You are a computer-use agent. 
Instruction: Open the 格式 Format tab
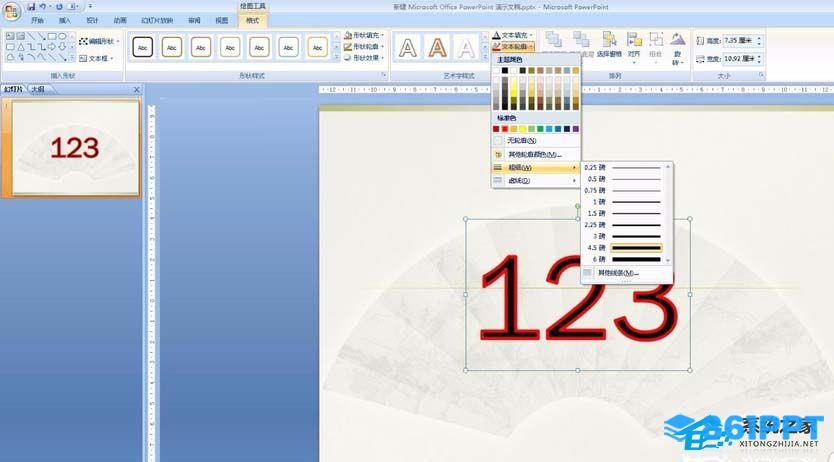click(x=252, y=20)
